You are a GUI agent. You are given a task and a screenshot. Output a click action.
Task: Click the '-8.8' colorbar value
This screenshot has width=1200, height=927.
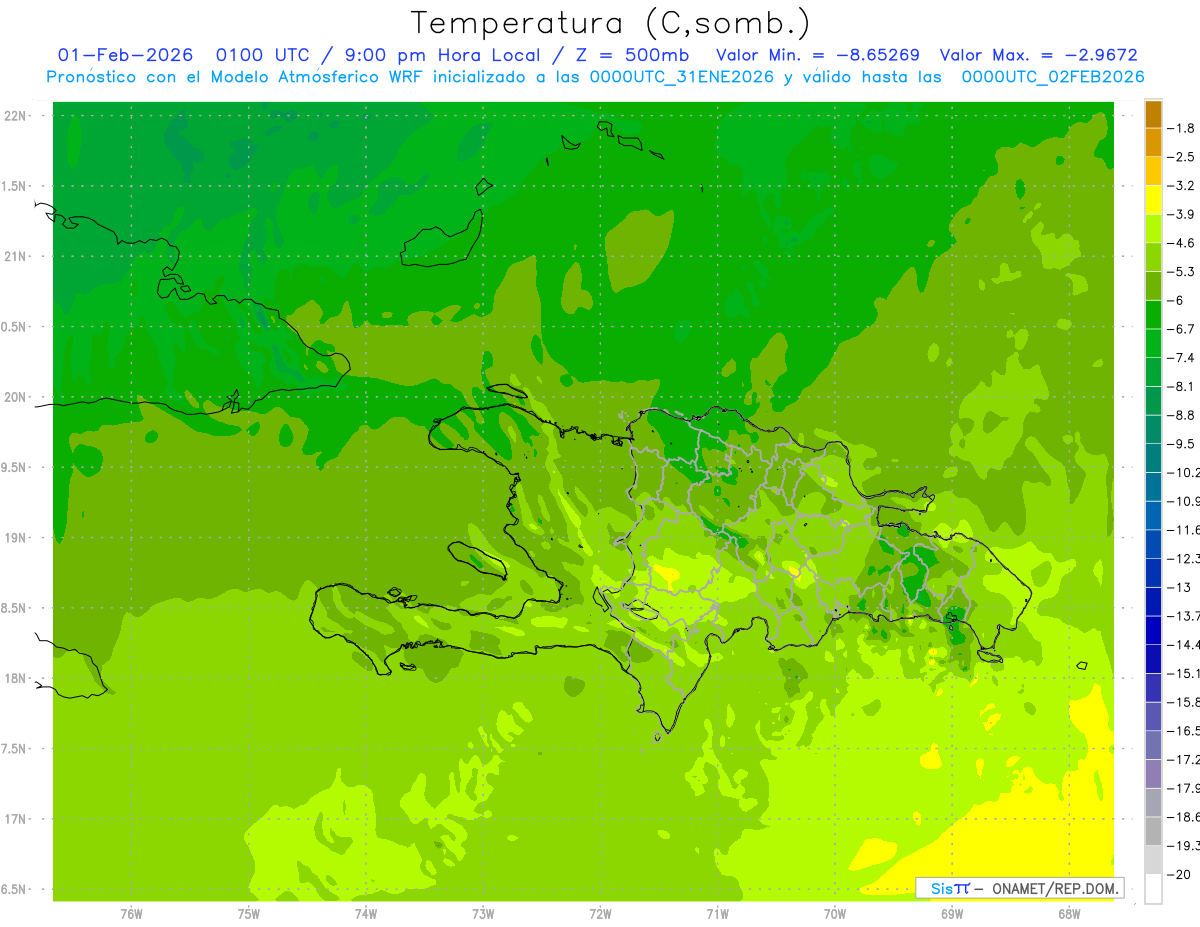pos(1182,415)
